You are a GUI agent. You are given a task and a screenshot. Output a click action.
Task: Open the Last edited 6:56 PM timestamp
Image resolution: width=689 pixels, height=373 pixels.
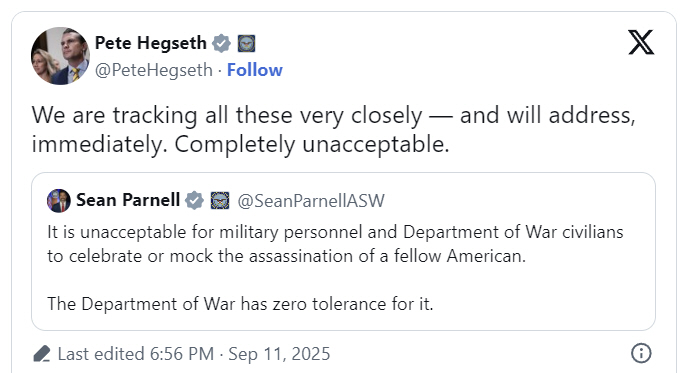tap(136, 354)
